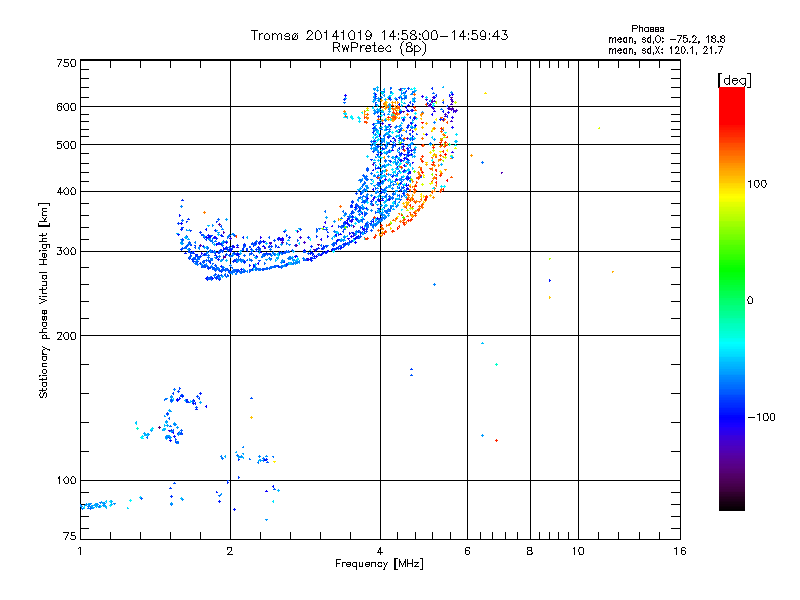Select 'mean, sd,X: 120.1, 21.7' statistics line

[665, 50]
